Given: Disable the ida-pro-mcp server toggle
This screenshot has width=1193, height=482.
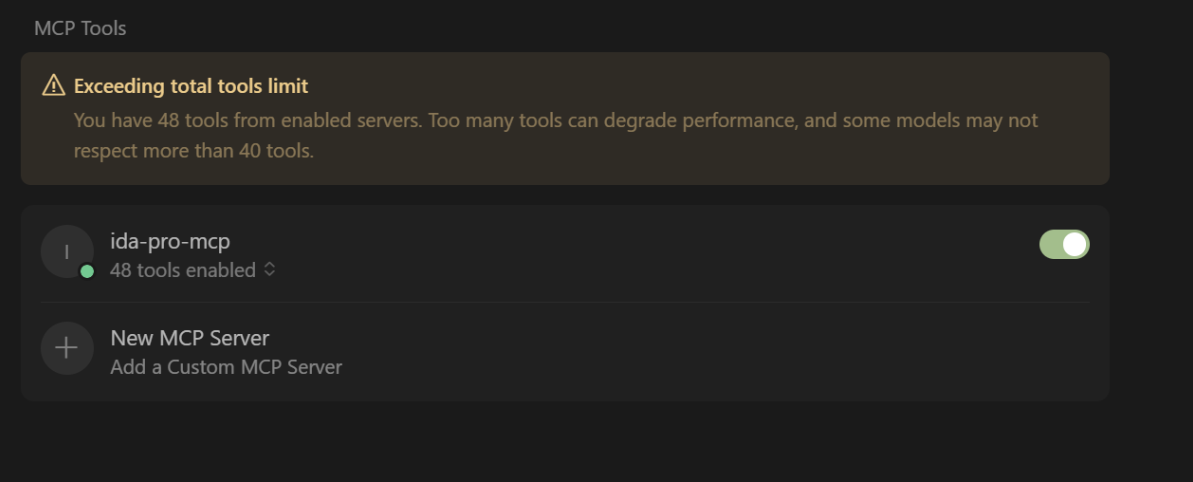Looking at the screenshot, I should 1064,244.
